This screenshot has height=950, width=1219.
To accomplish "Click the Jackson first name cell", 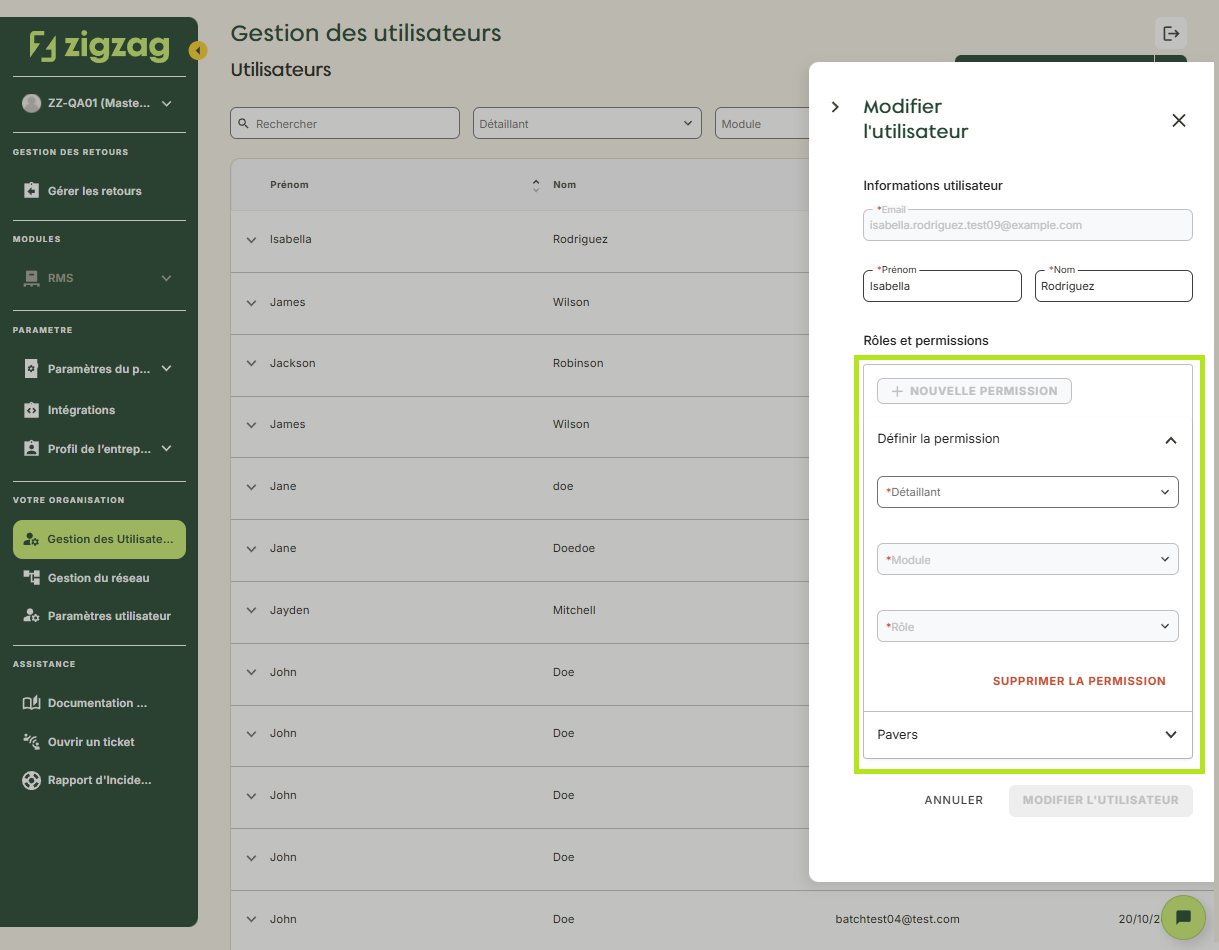I will pyautogui.click(x=292, y=363).
